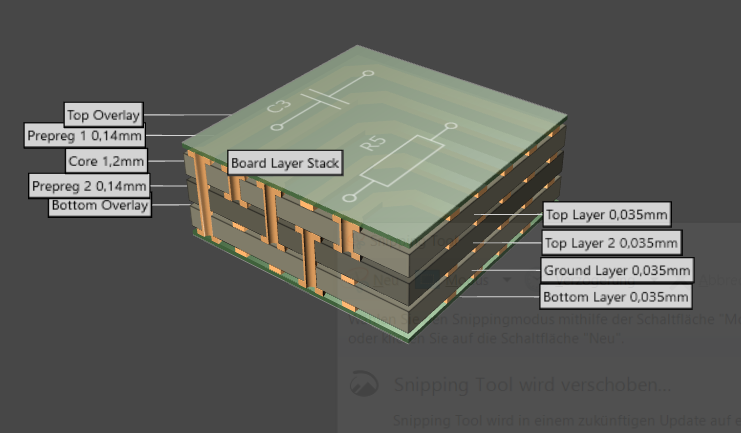Click the T-shaped copper via on front face
Screen dimensions: 741x433
coord(309,255)
